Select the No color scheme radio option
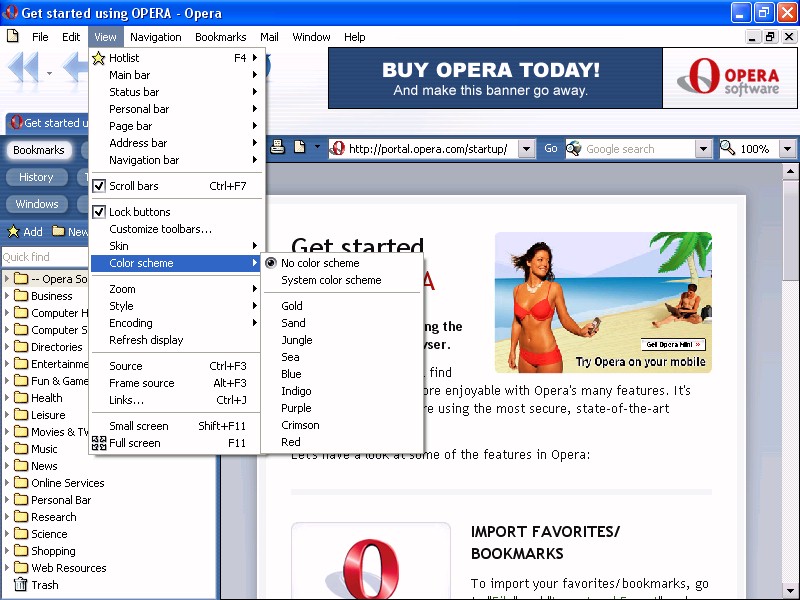 click(x=272, y=263)
